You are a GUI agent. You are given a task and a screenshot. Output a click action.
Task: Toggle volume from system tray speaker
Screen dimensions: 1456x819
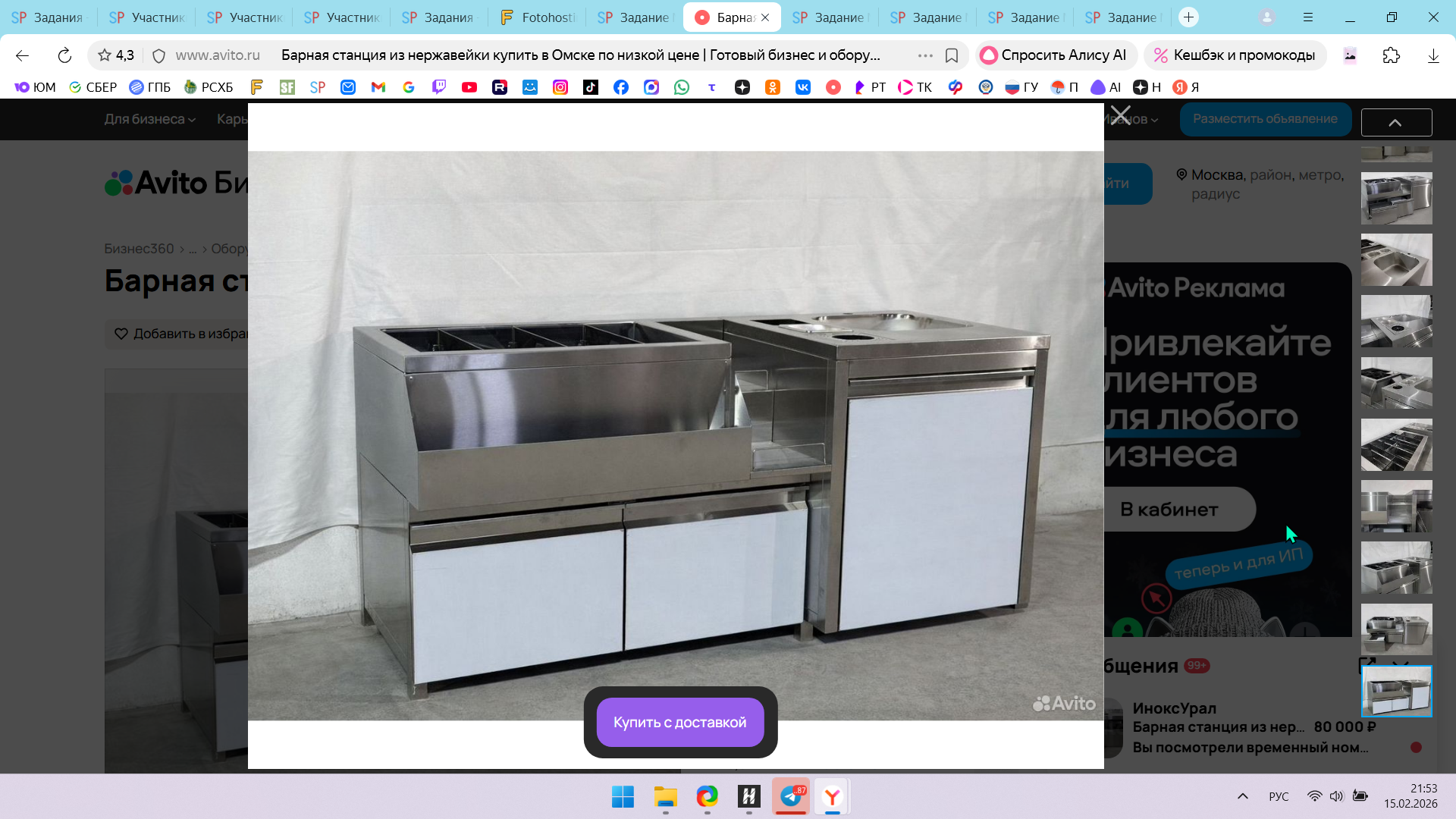[x=1336, y=796]
